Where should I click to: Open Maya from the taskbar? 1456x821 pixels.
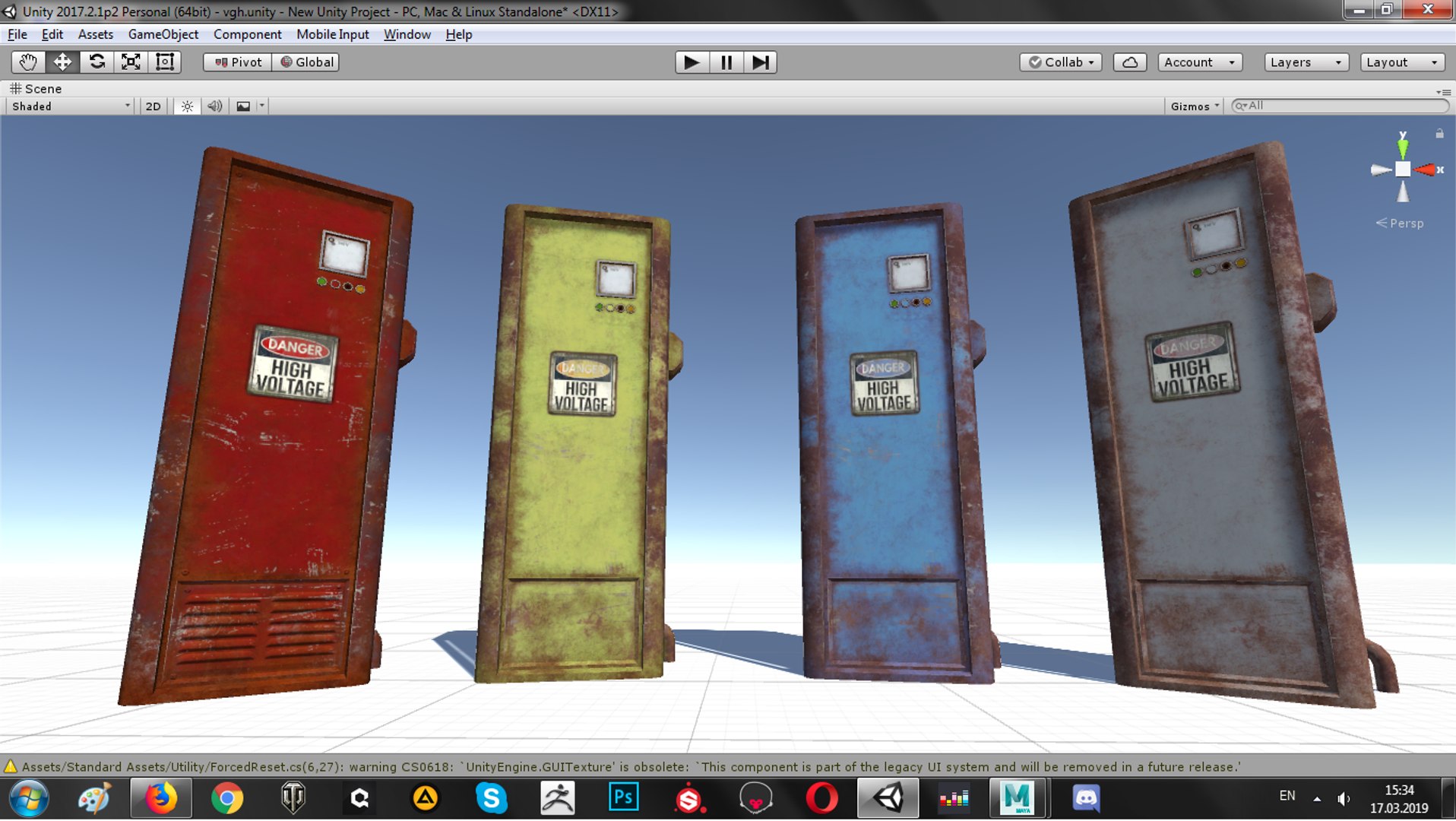click(1018, 798)
